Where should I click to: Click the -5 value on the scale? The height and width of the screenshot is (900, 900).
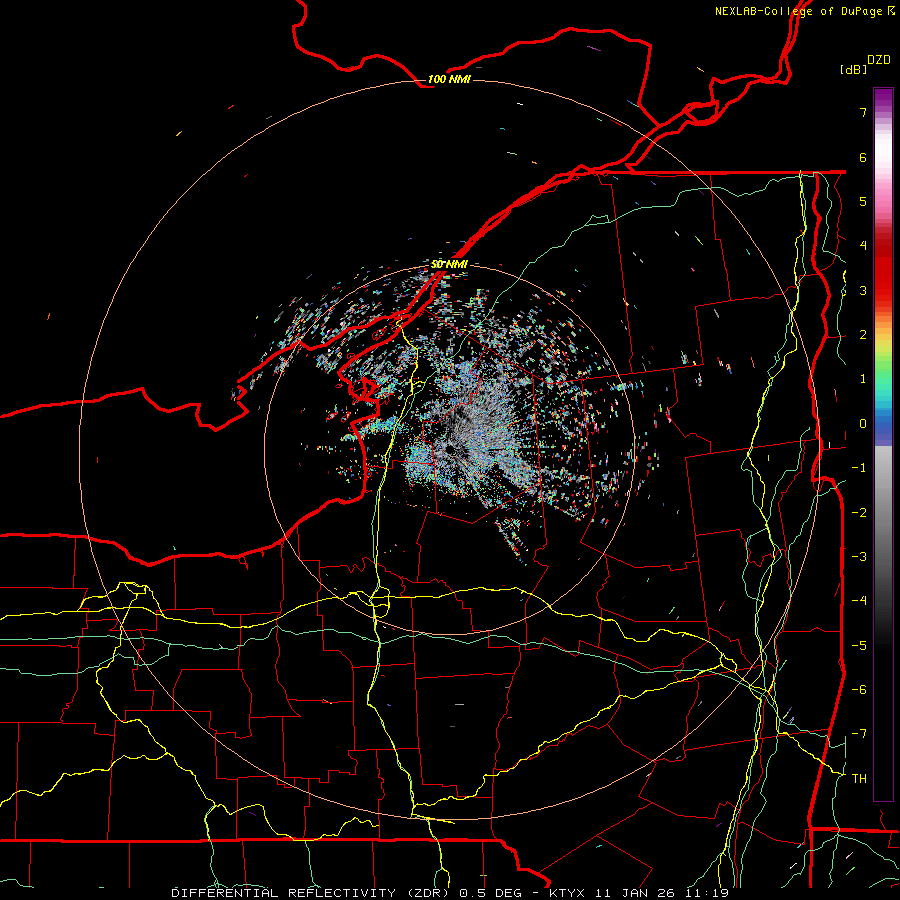[859, 646]
